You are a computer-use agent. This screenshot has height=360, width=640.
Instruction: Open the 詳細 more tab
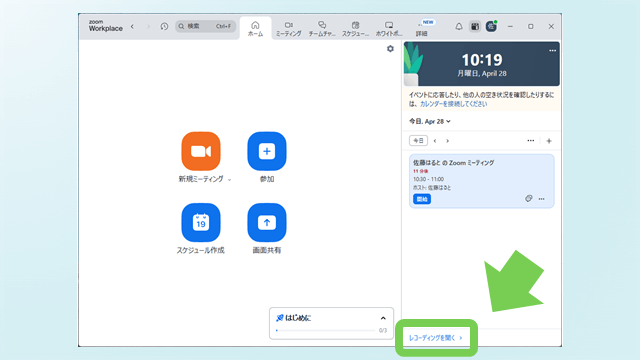tap(422, 29)
